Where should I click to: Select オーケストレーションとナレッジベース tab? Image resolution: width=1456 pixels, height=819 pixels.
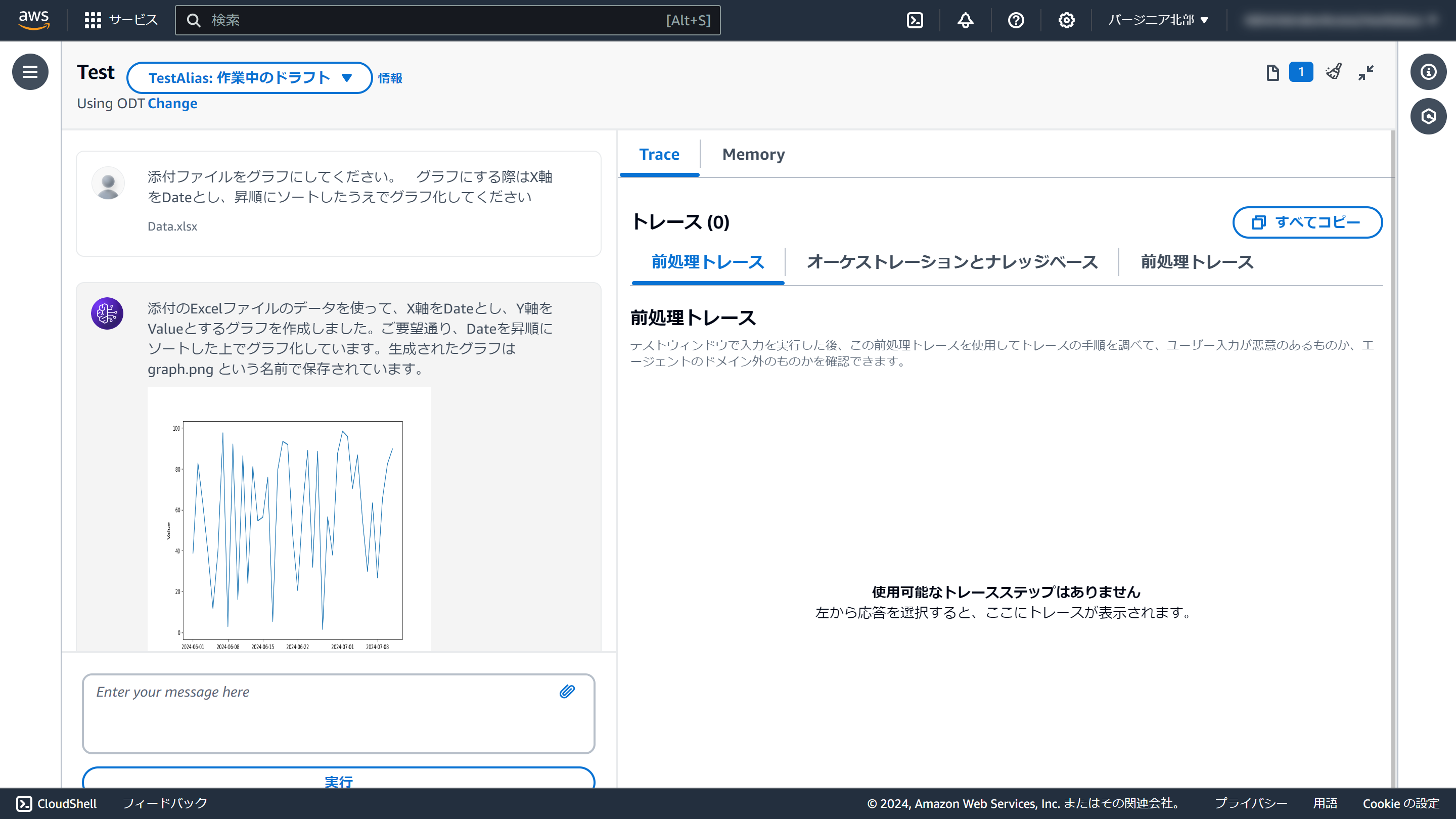[952, 262]
